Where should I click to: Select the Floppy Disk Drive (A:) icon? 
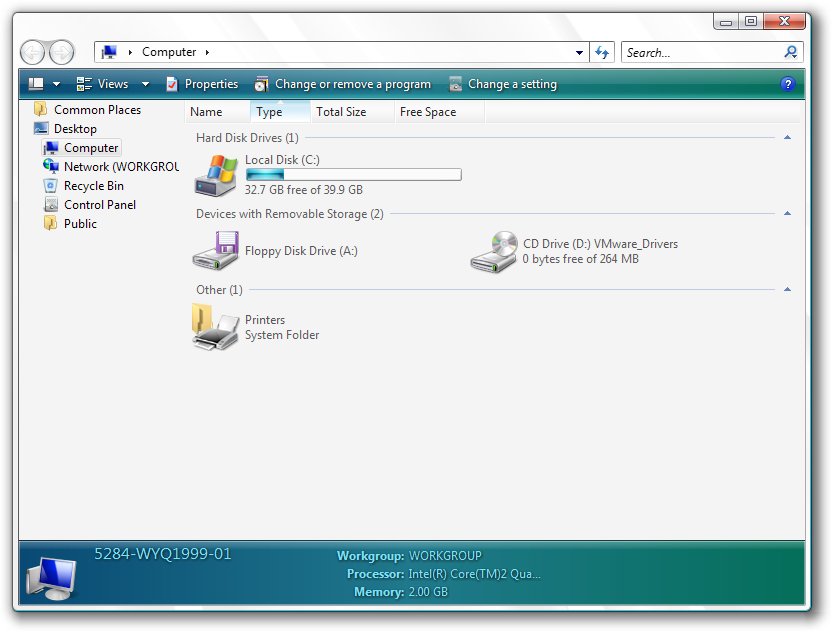pos(216,250)
